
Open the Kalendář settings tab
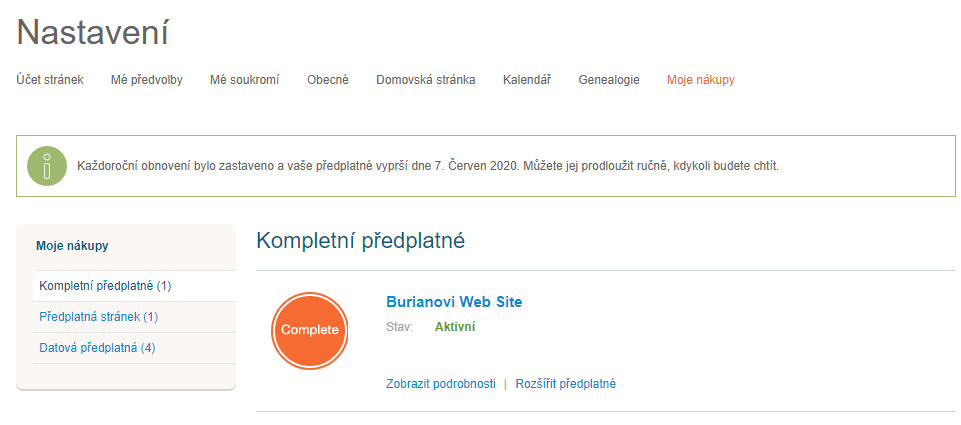tap(527, 80)
